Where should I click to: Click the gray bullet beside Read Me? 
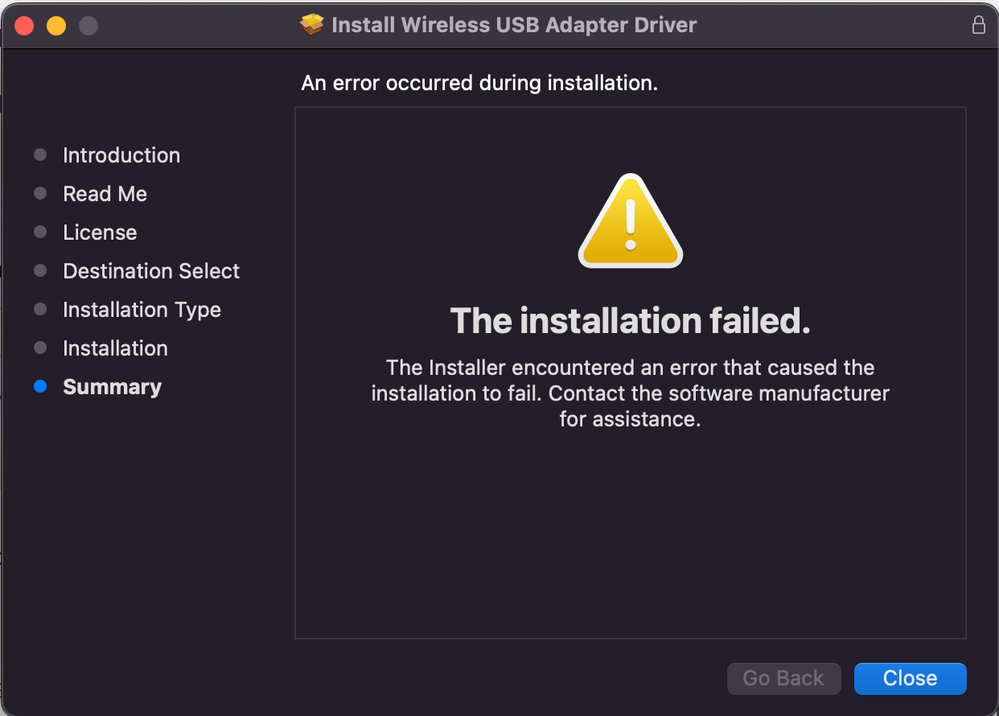coord(40,194)
